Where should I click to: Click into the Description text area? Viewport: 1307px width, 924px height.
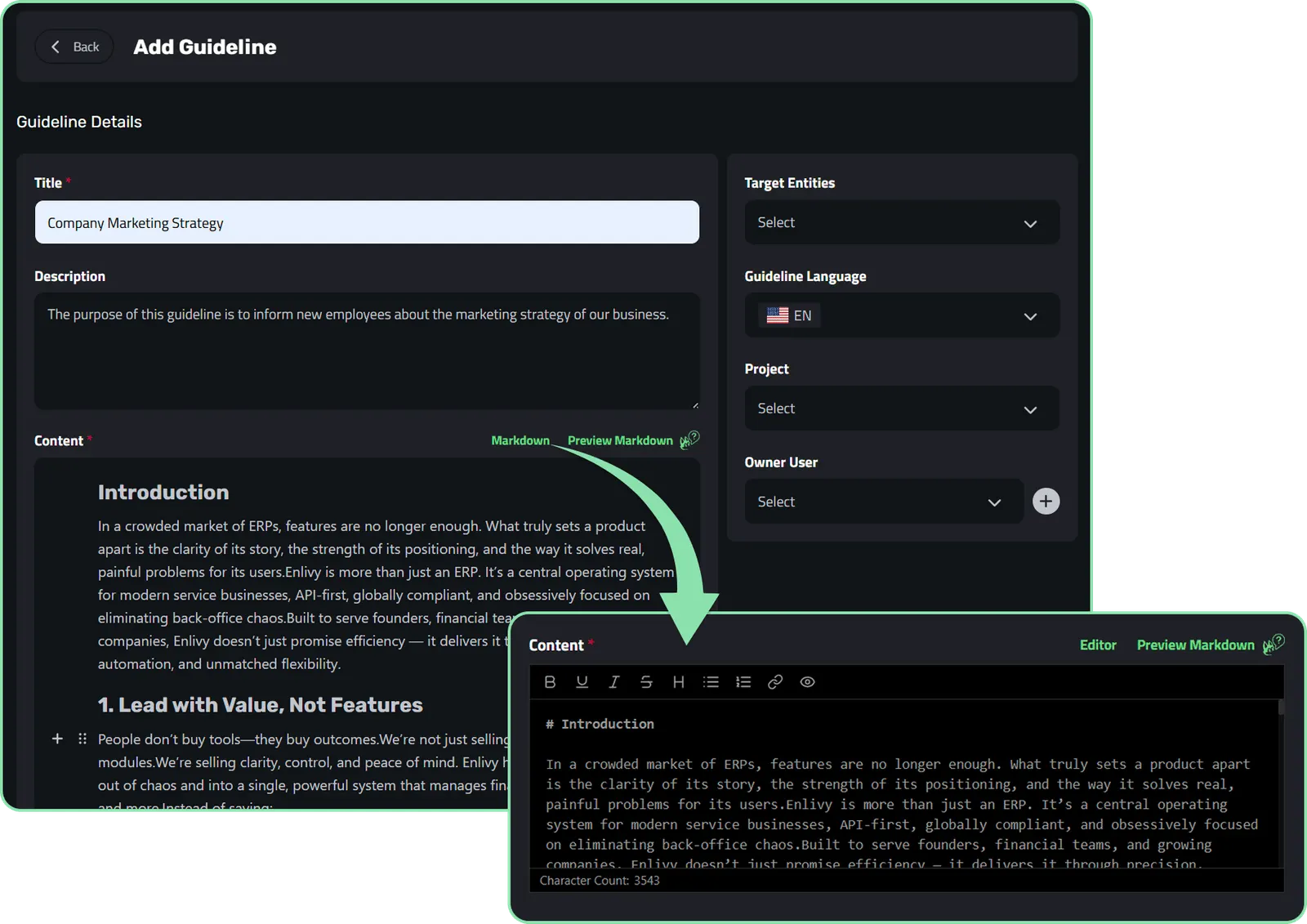[367, 351]
